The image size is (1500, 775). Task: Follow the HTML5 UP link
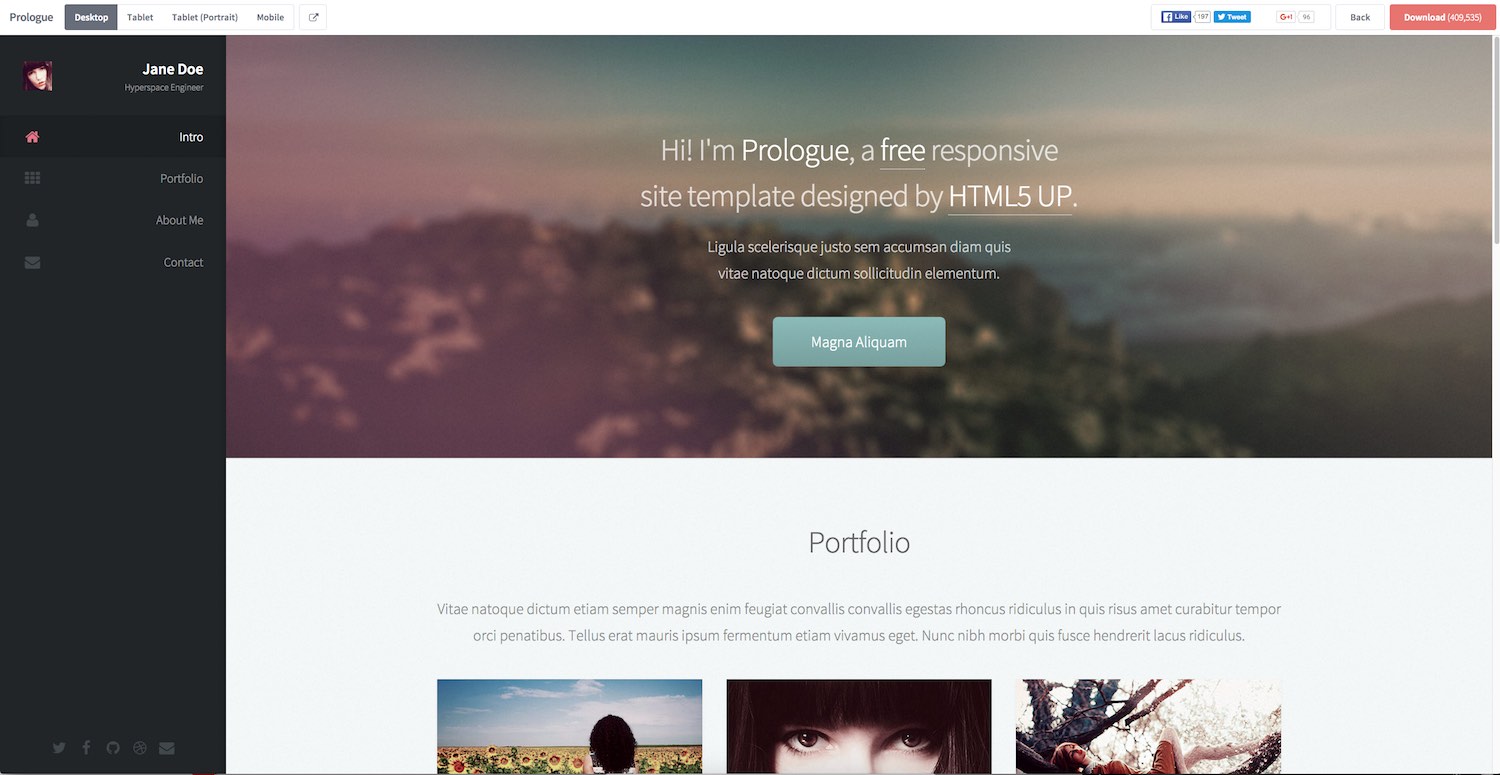tap(1010, 196)
